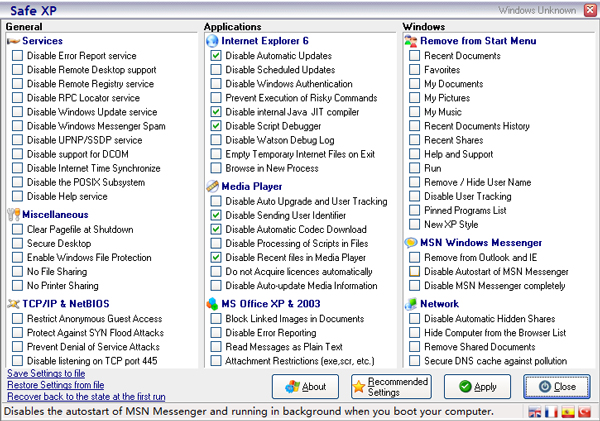The image size is (600, 421).
Task: Switch language with the UK flag icon
Action: pos(535,412)
